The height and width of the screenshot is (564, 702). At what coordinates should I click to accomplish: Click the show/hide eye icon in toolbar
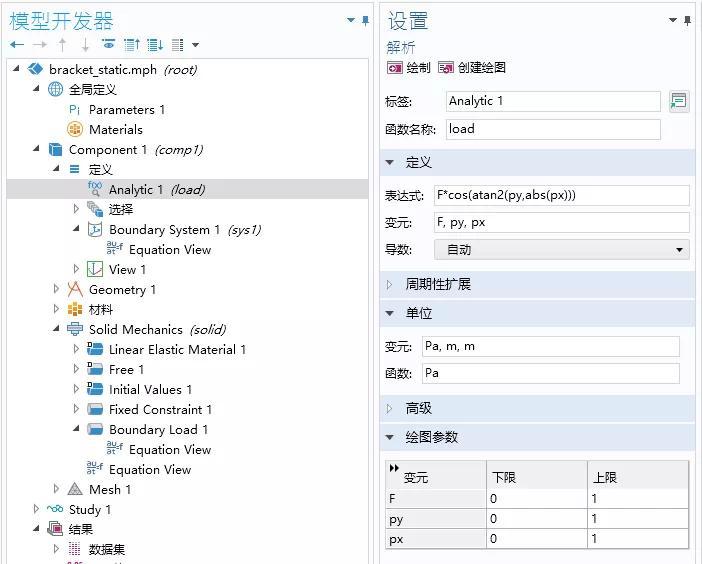(108, 44)
